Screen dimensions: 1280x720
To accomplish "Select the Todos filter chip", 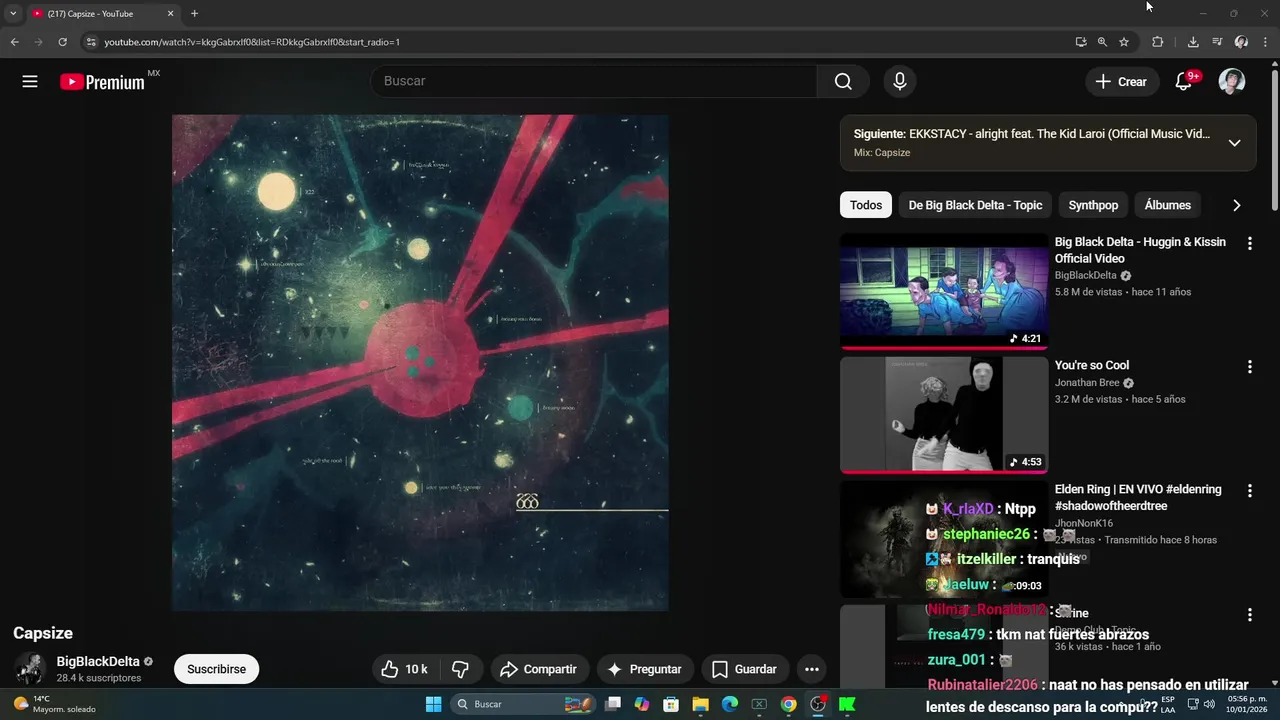I will click(x=866, y=205).
